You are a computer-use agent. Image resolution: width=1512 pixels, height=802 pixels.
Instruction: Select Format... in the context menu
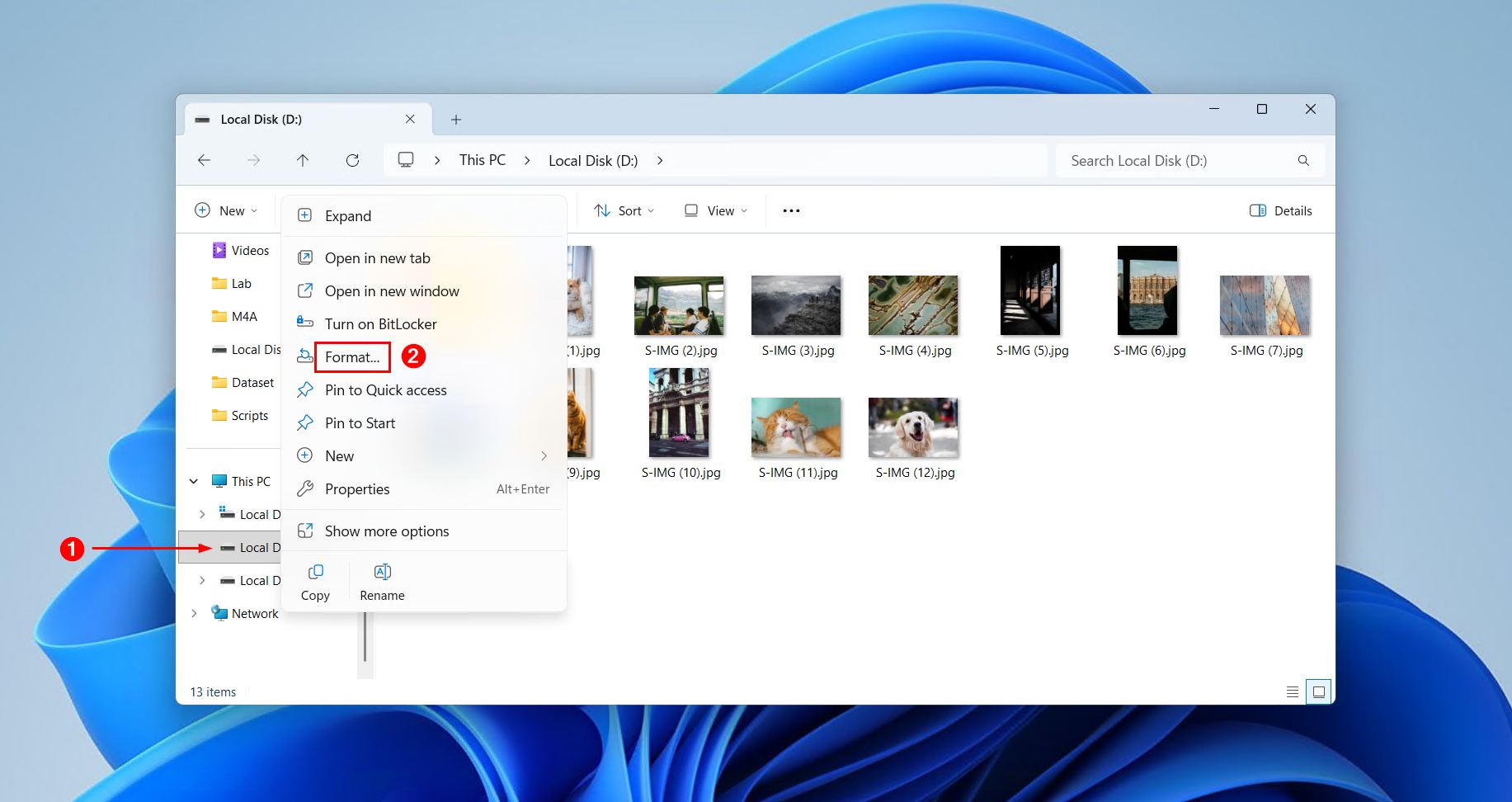352,357
